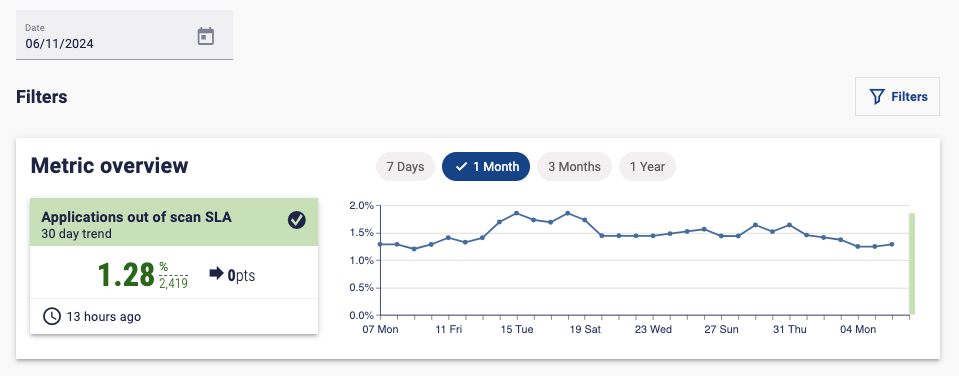Click the 2.0% y-axis label

point(361,205)
